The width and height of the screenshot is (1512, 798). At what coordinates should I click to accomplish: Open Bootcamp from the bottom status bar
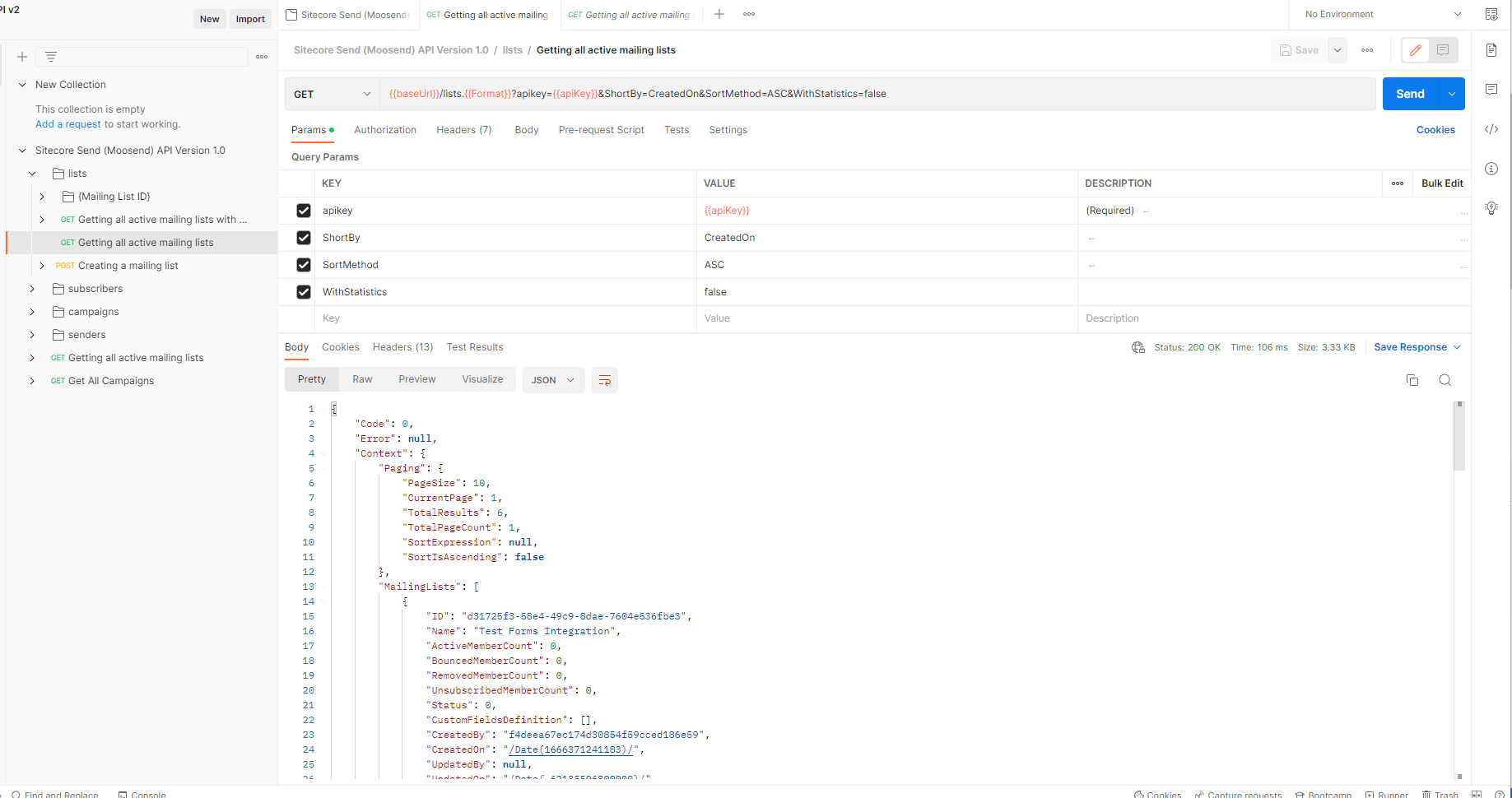[x=1324, y=795]
